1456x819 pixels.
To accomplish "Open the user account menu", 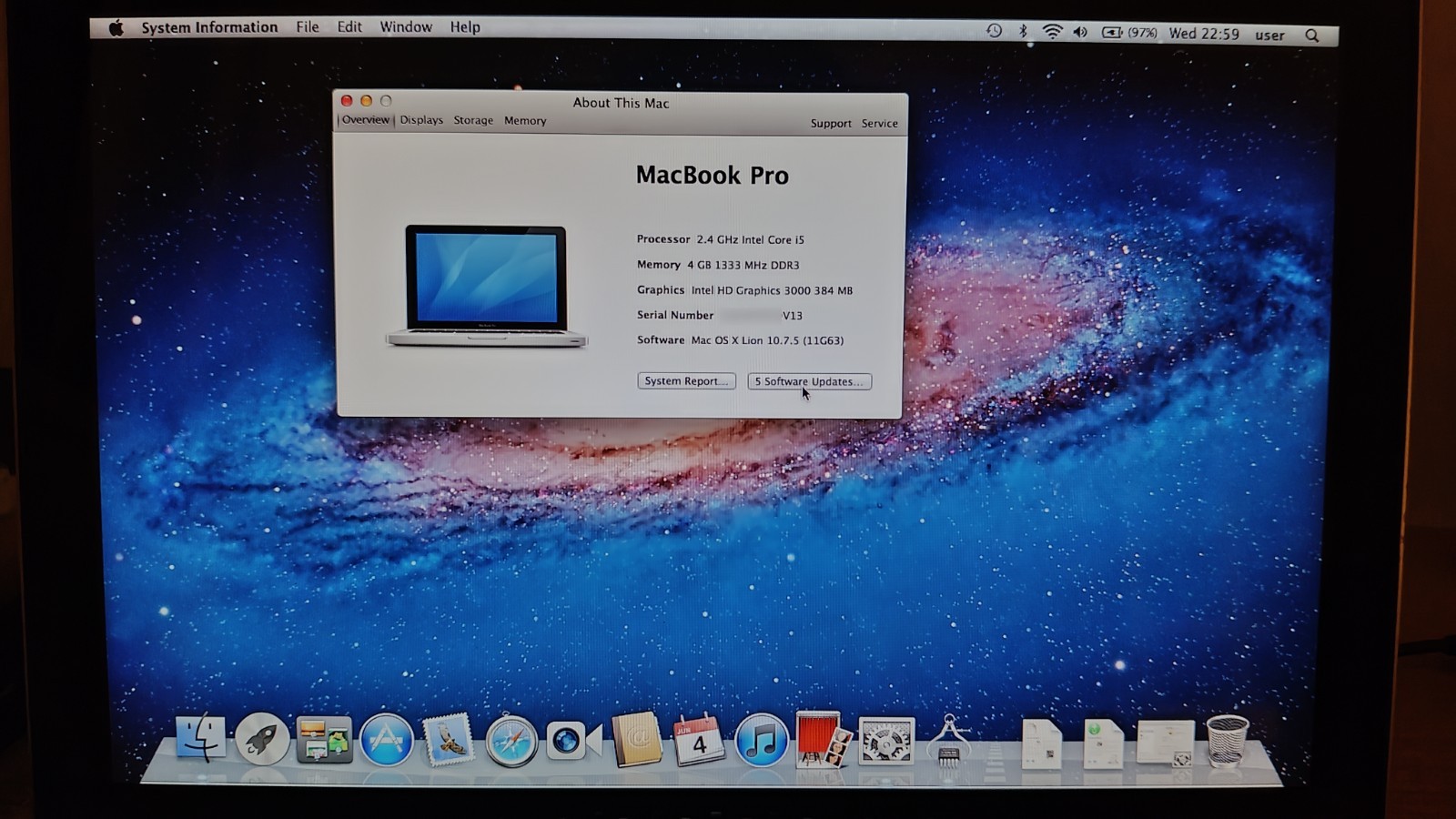I will click(x=1269, y=35).
